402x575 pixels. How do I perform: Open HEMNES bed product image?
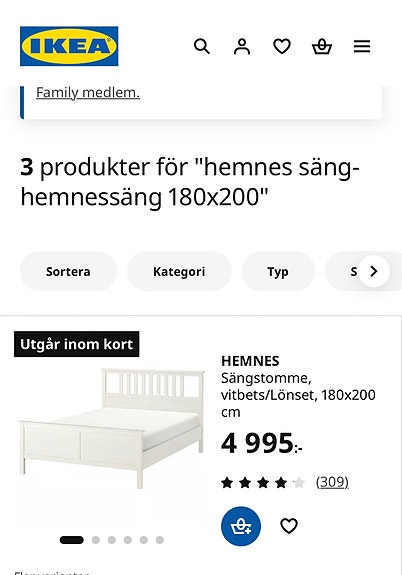(112, 428)
